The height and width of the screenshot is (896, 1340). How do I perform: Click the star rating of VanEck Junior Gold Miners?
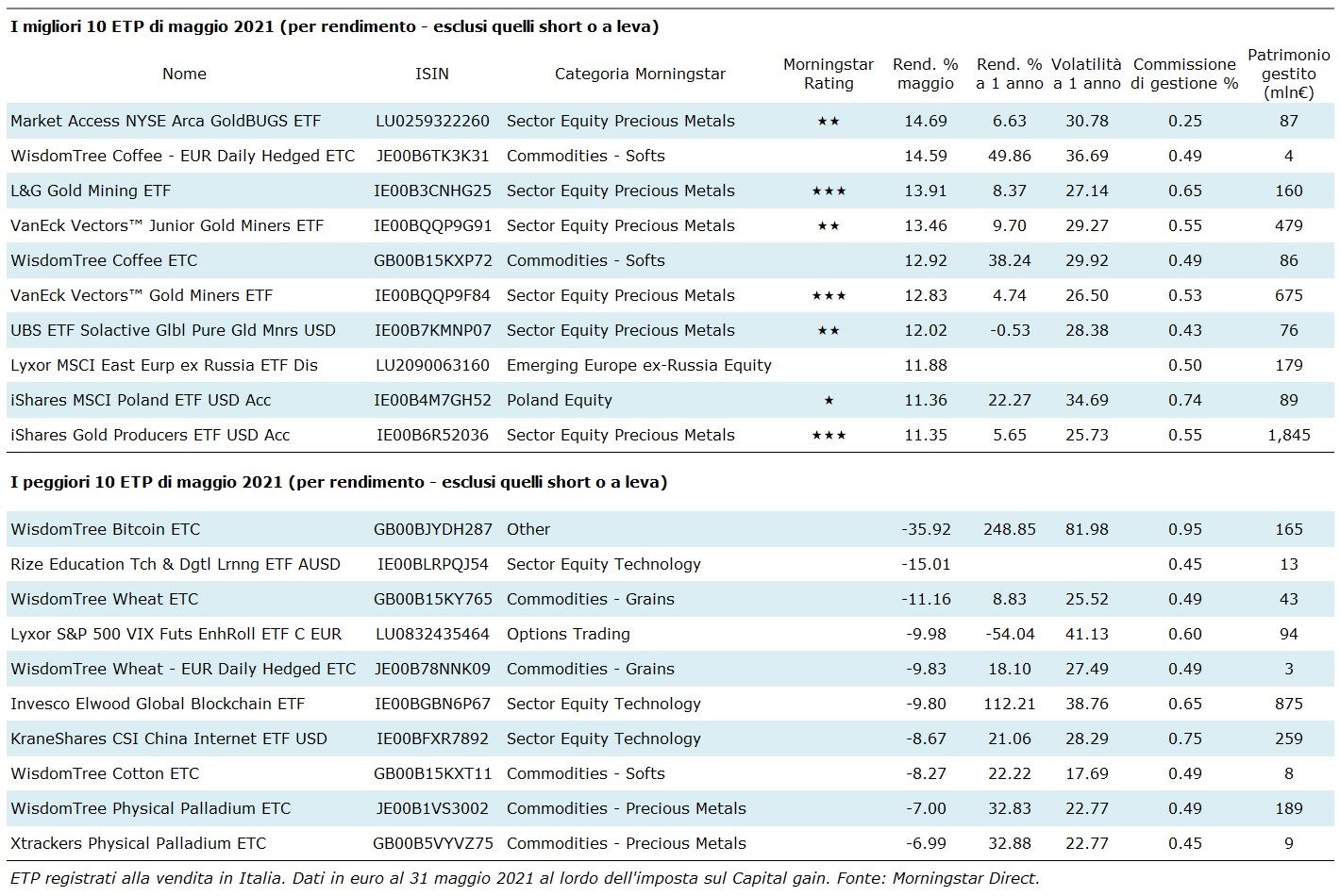[x=828, y=226]
